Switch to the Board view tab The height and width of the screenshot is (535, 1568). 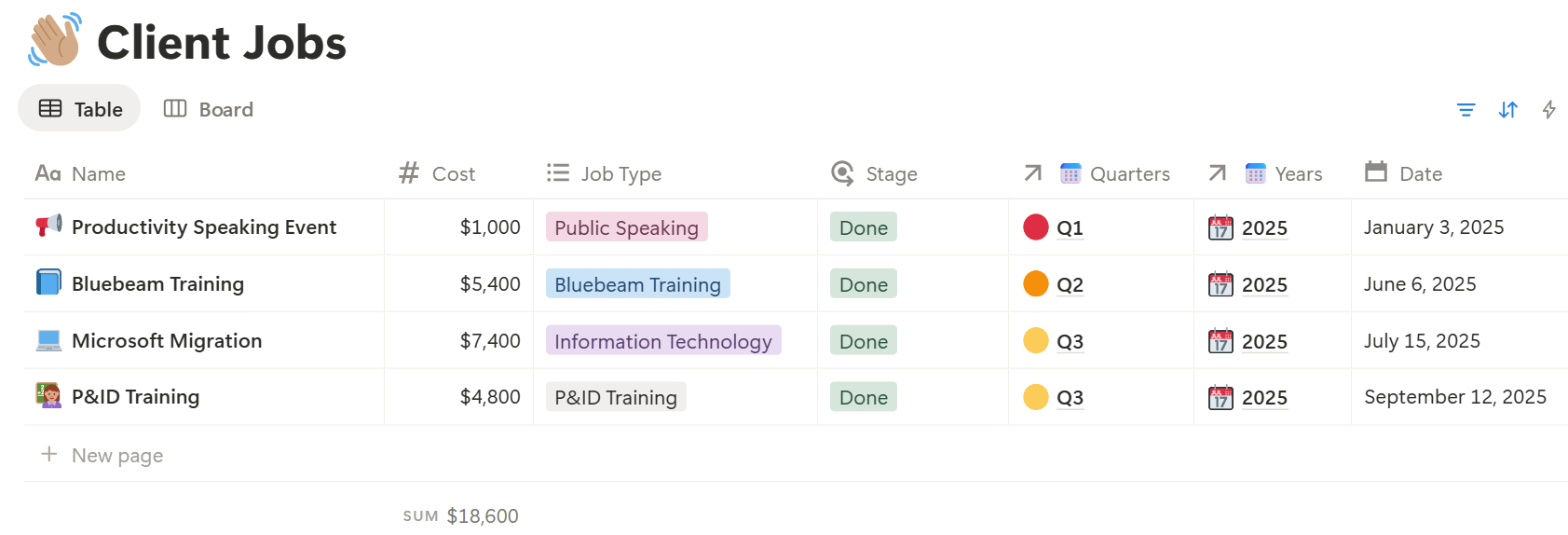coord(209,109)
